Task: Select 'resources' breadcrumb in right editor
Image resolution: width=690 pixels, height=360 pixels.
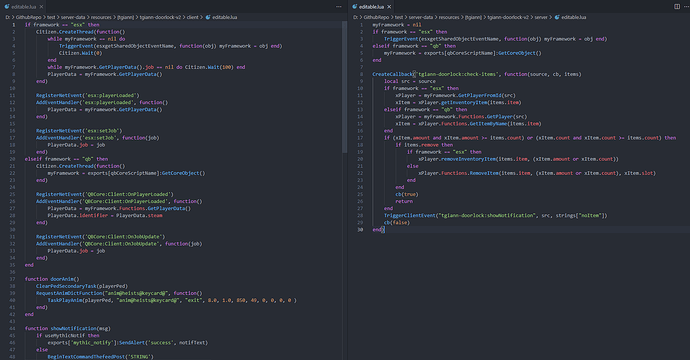Action: pos(449,17)
